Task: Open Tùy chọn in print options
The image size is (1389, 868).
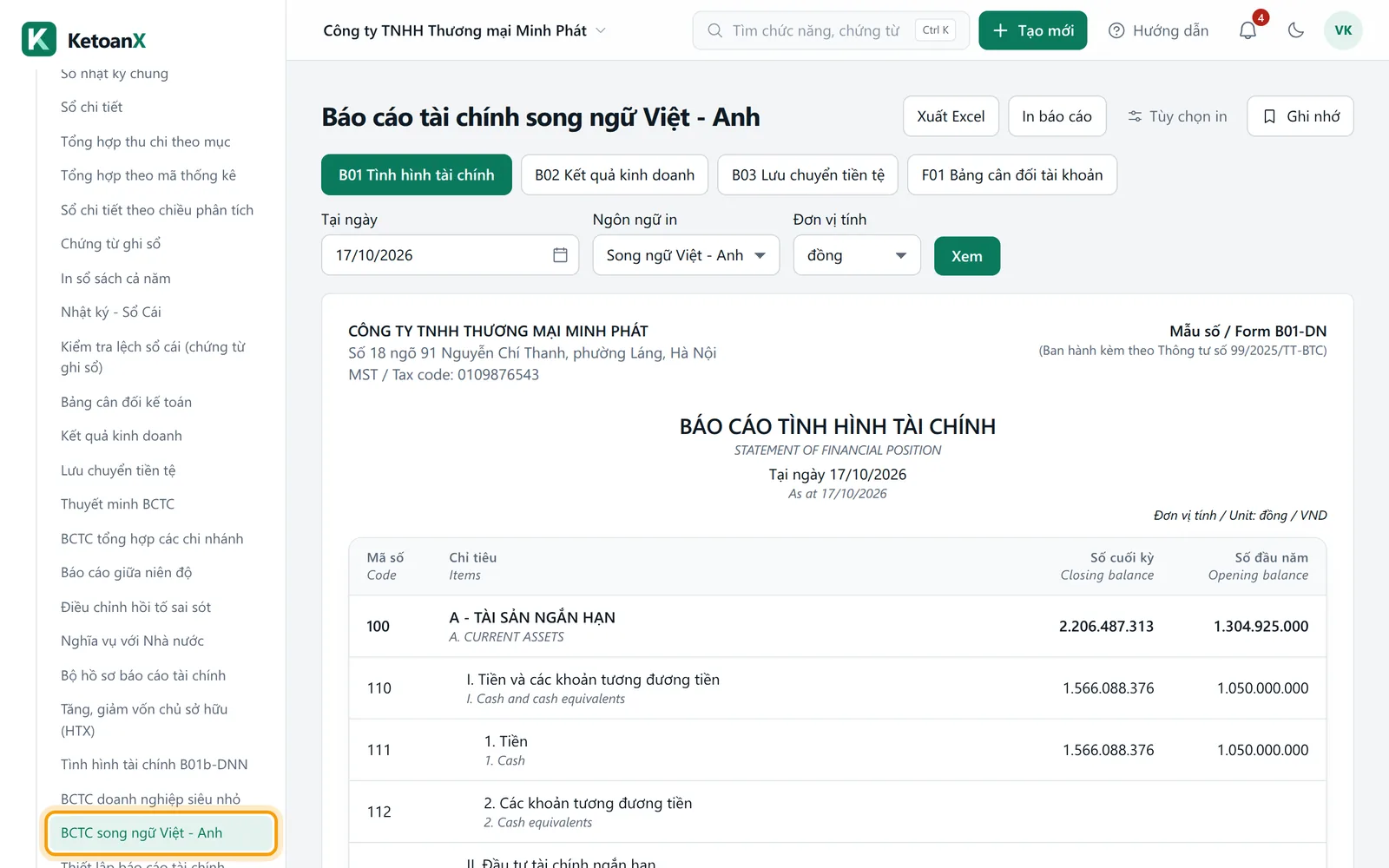Action: (x=1177, y=116)
